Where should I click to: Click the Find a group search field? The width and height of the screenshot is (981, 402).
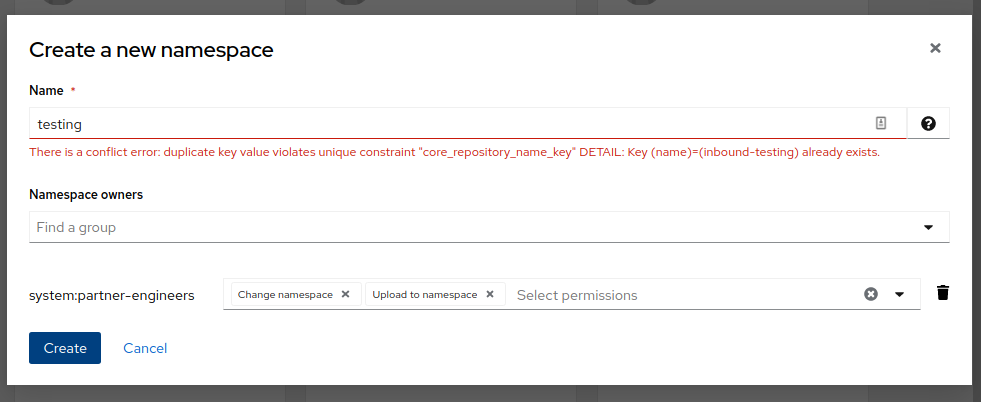tap(470, 227)
